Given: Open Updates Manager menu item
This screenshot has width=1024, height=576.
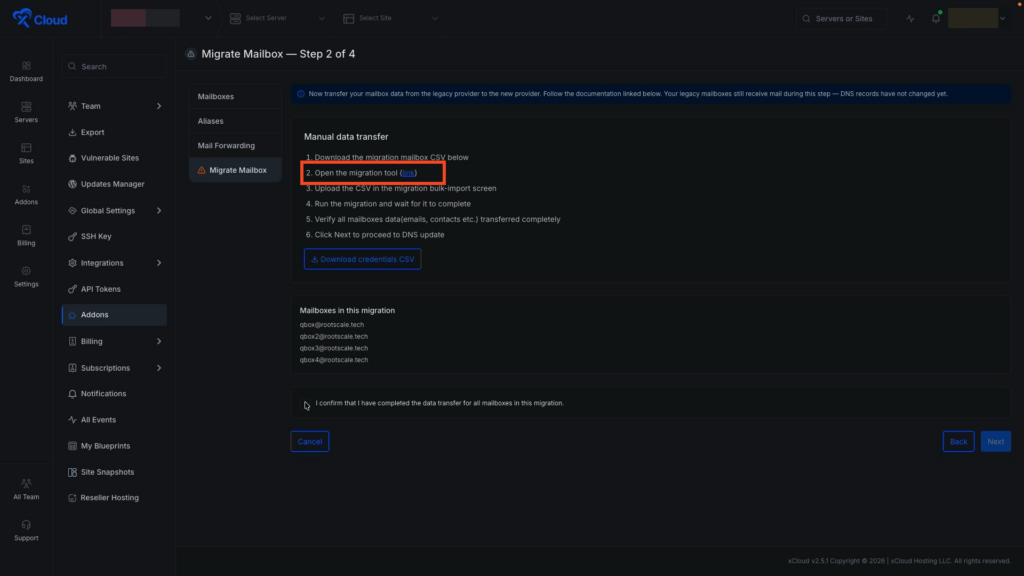Looking at the screenshot, I should (x=114, y=184).
